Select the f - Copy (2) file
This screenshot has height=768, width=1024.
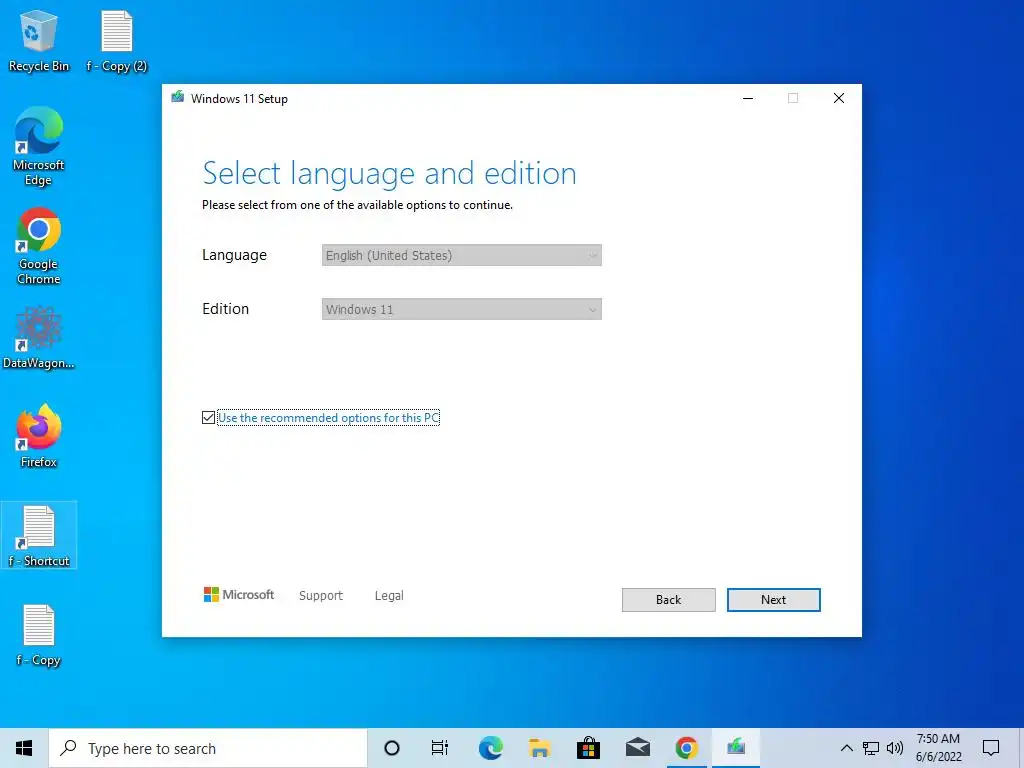(117, 40)
